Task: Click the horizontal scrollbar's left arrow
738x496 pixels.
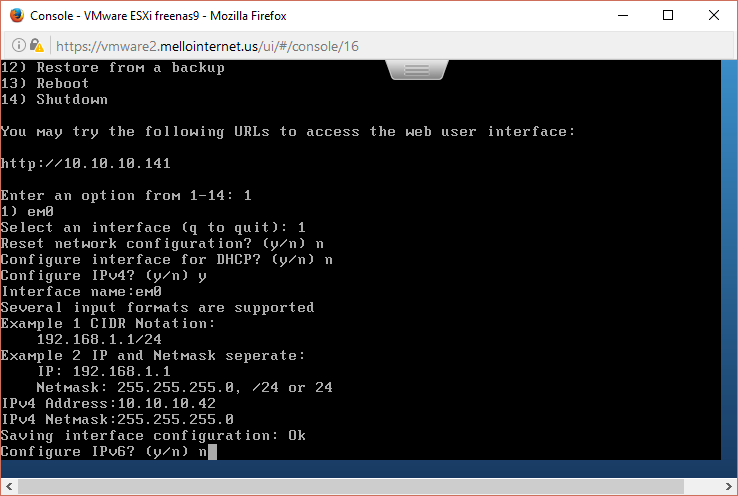Action: tap(8, 487)
